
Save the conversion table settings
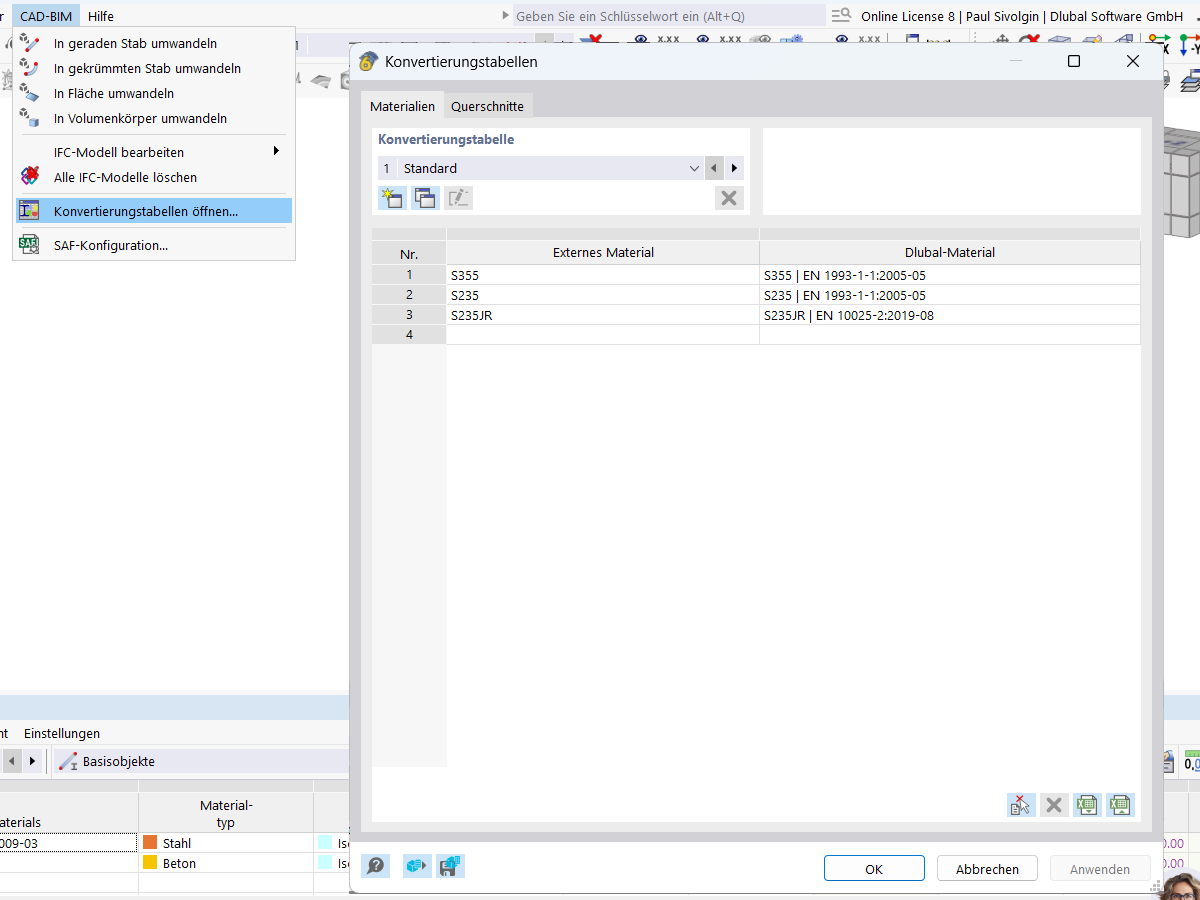click(450, 866)
